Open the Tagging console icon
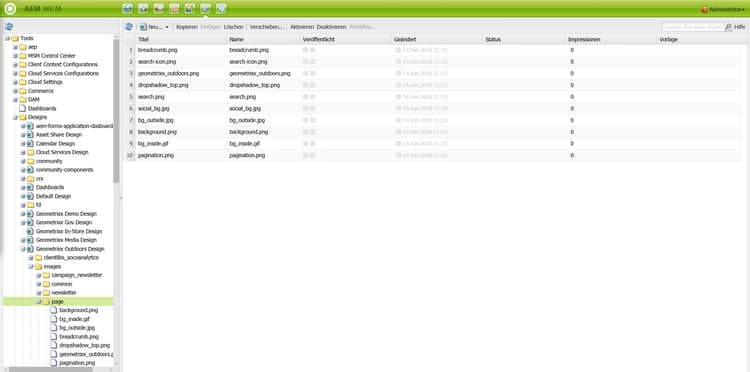750x372 pixels. point(221,8)
